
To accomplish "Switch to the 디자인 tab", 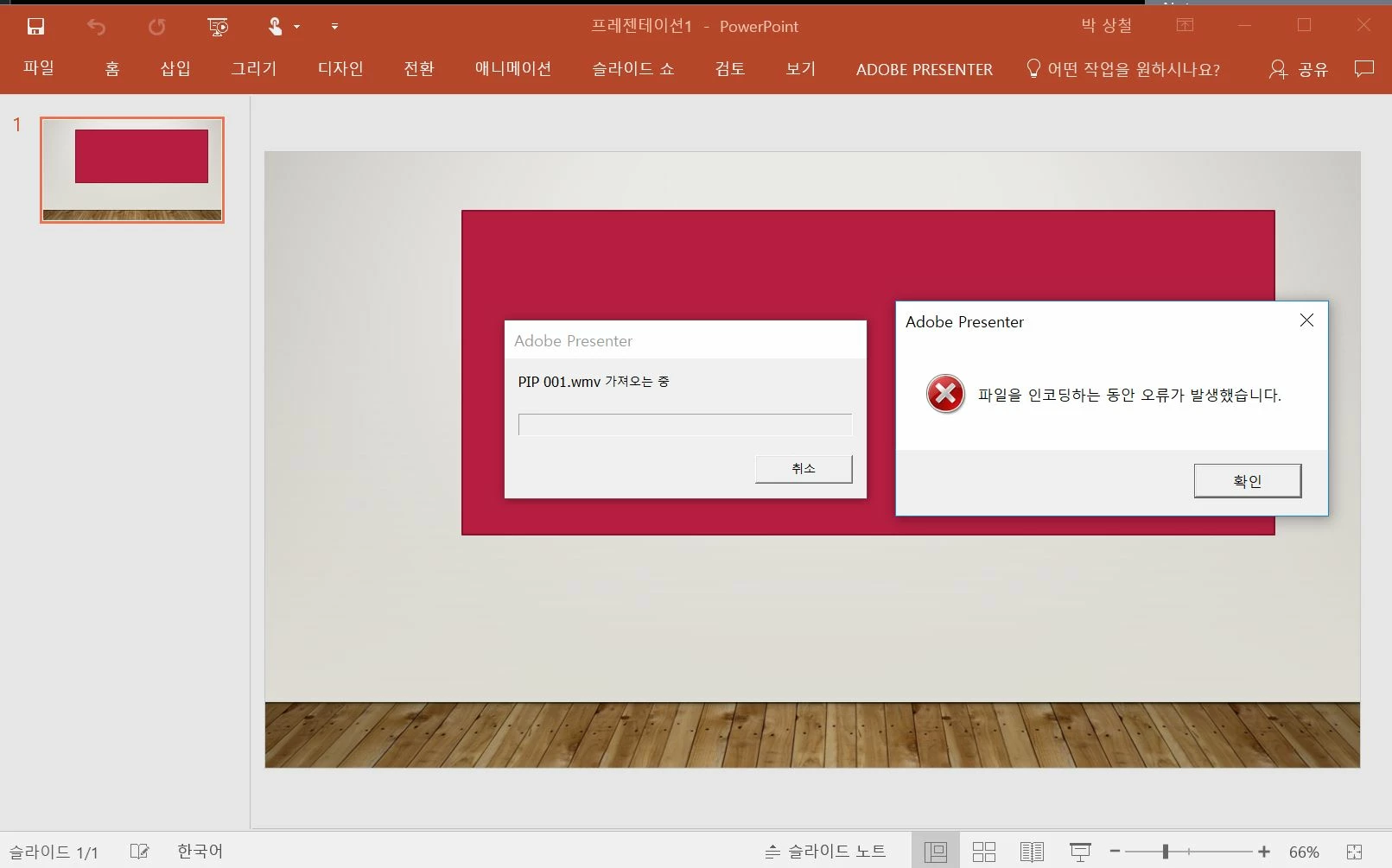I will [x=340, y=69].
